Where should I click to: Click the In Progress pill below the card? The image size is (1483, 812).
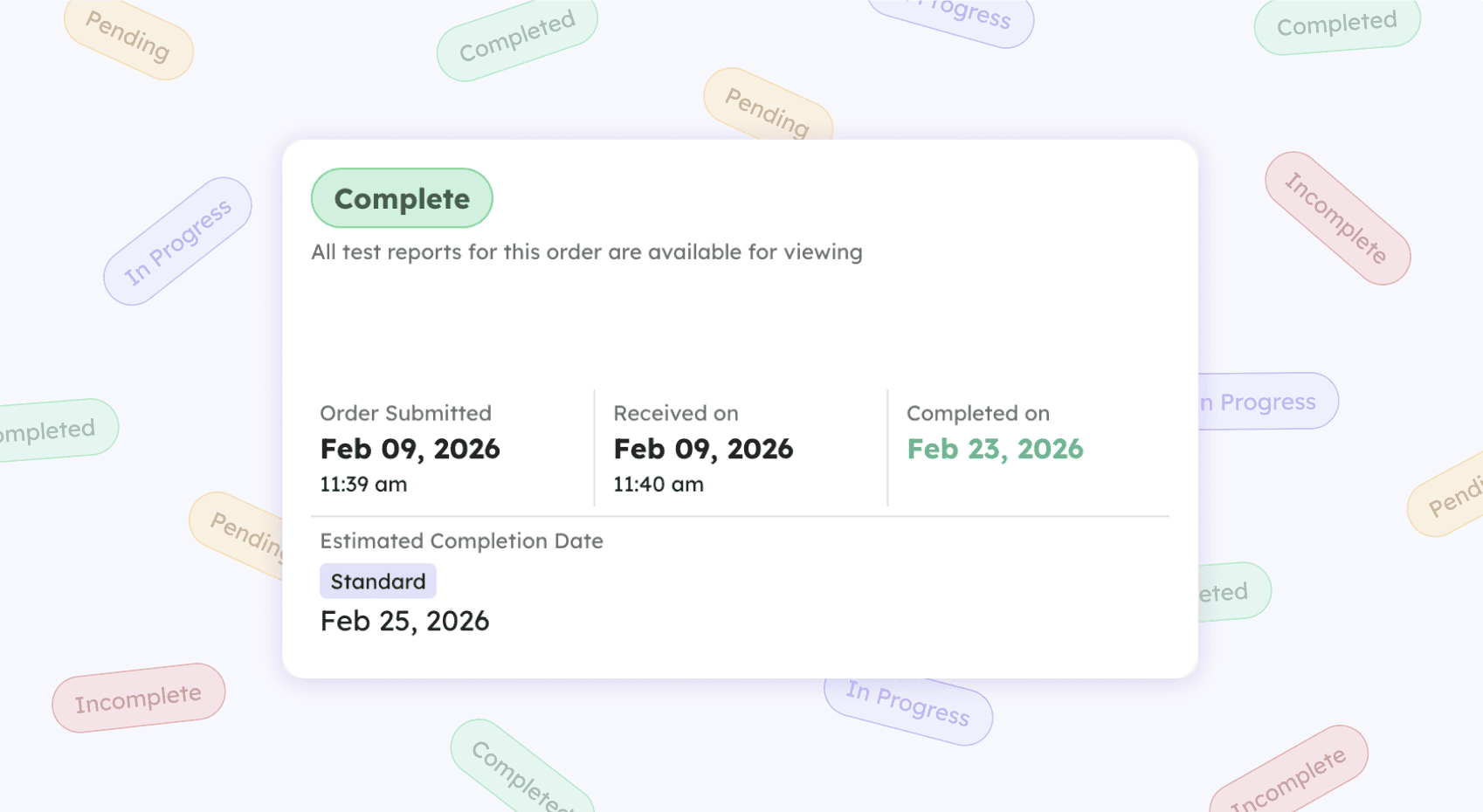908,709
